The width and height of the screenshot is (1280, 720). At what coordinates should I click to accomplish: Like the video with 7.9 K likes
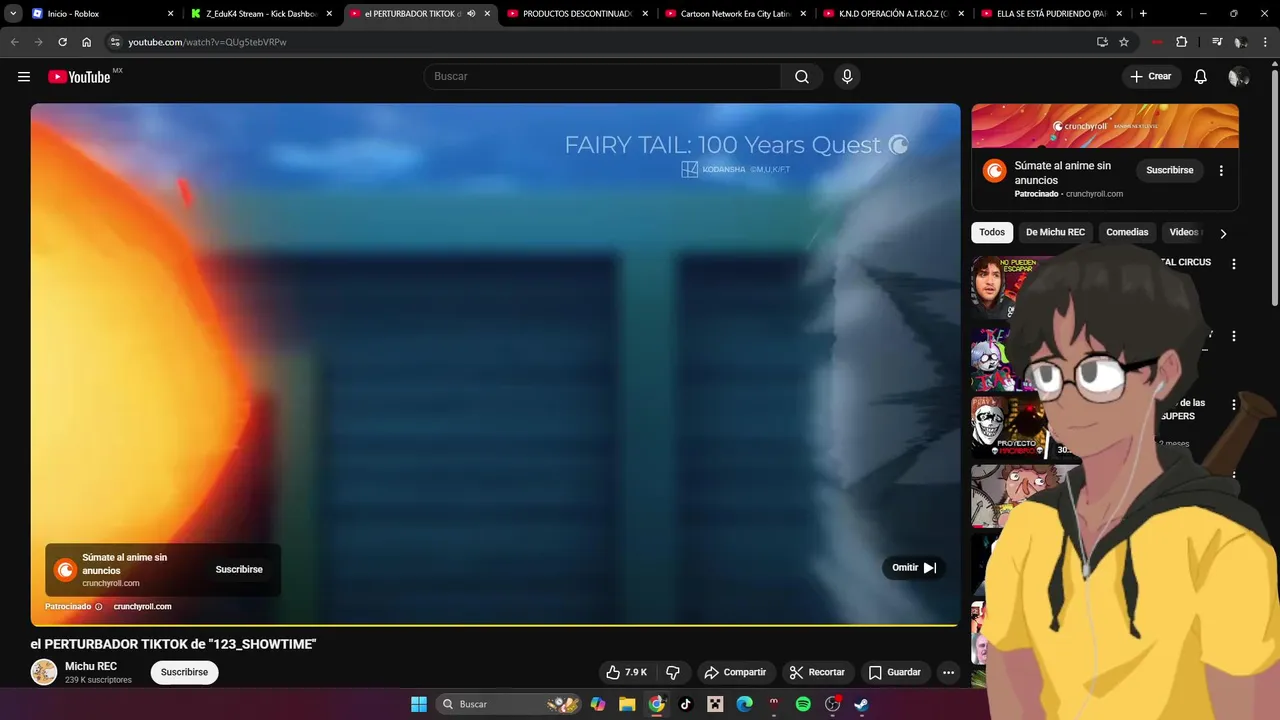tap(626, 672)
